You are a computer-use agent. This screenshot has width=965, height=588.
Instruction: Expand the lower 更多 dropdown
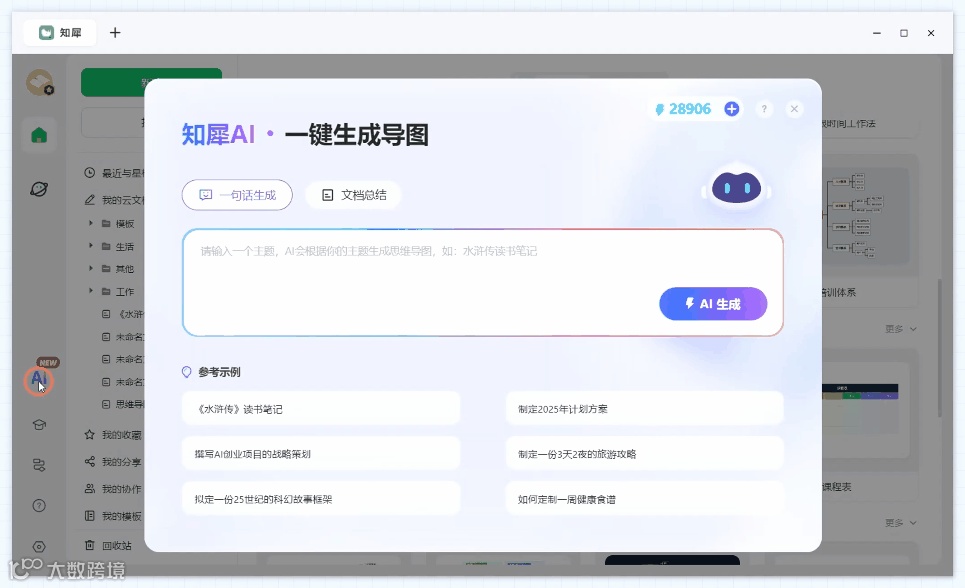coord(900,523)
